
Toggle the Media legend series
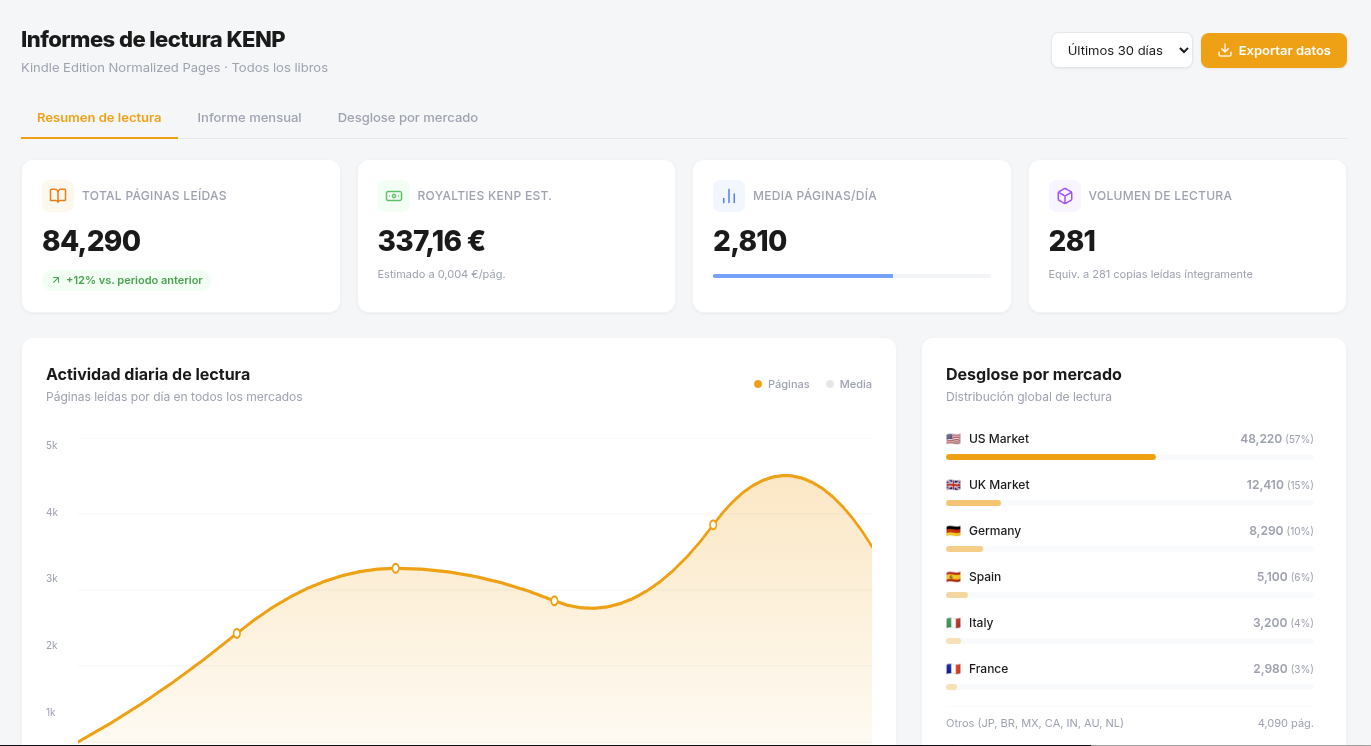click(849, 384)
